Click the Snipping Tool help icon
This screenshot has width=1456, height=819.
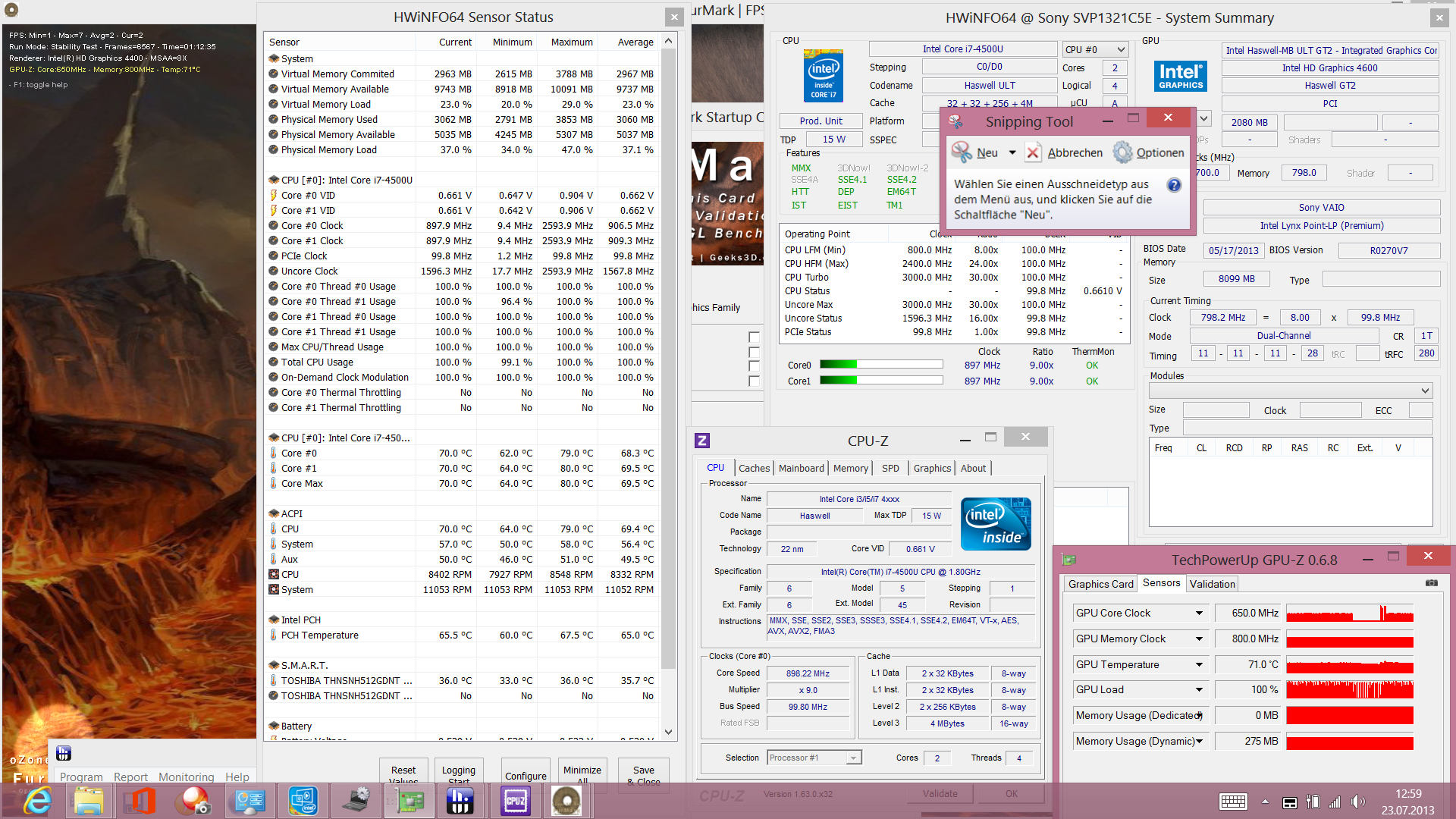pos(1173,185)
